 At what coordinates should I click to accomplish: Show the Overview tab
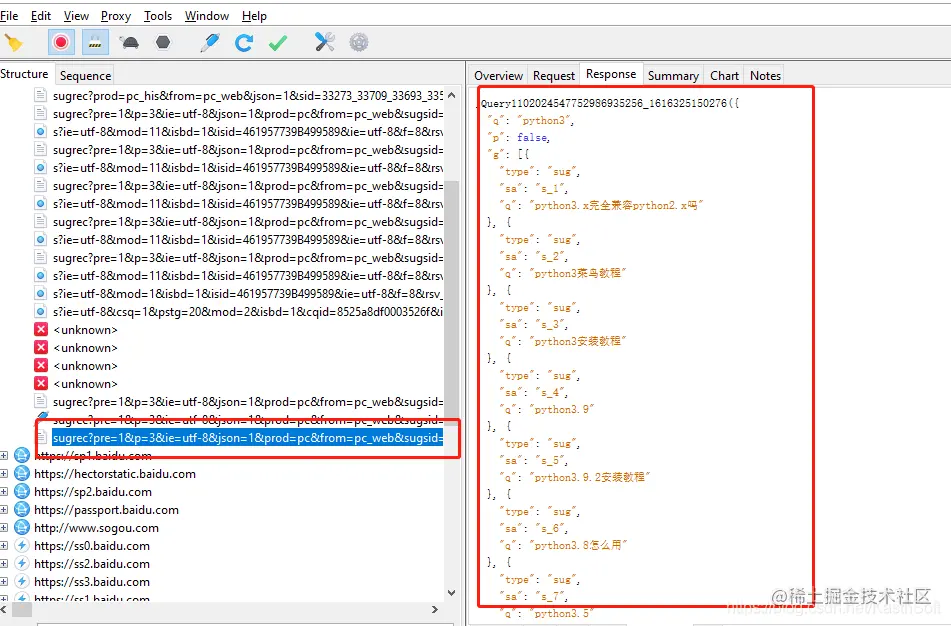pos(499,76)
